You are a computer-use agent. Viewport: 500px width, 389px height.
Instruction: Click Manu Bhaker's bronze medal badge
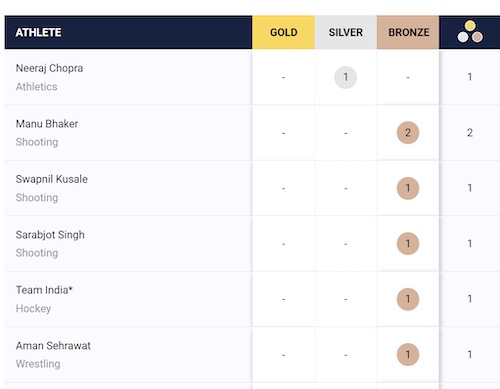pos(408,133)
